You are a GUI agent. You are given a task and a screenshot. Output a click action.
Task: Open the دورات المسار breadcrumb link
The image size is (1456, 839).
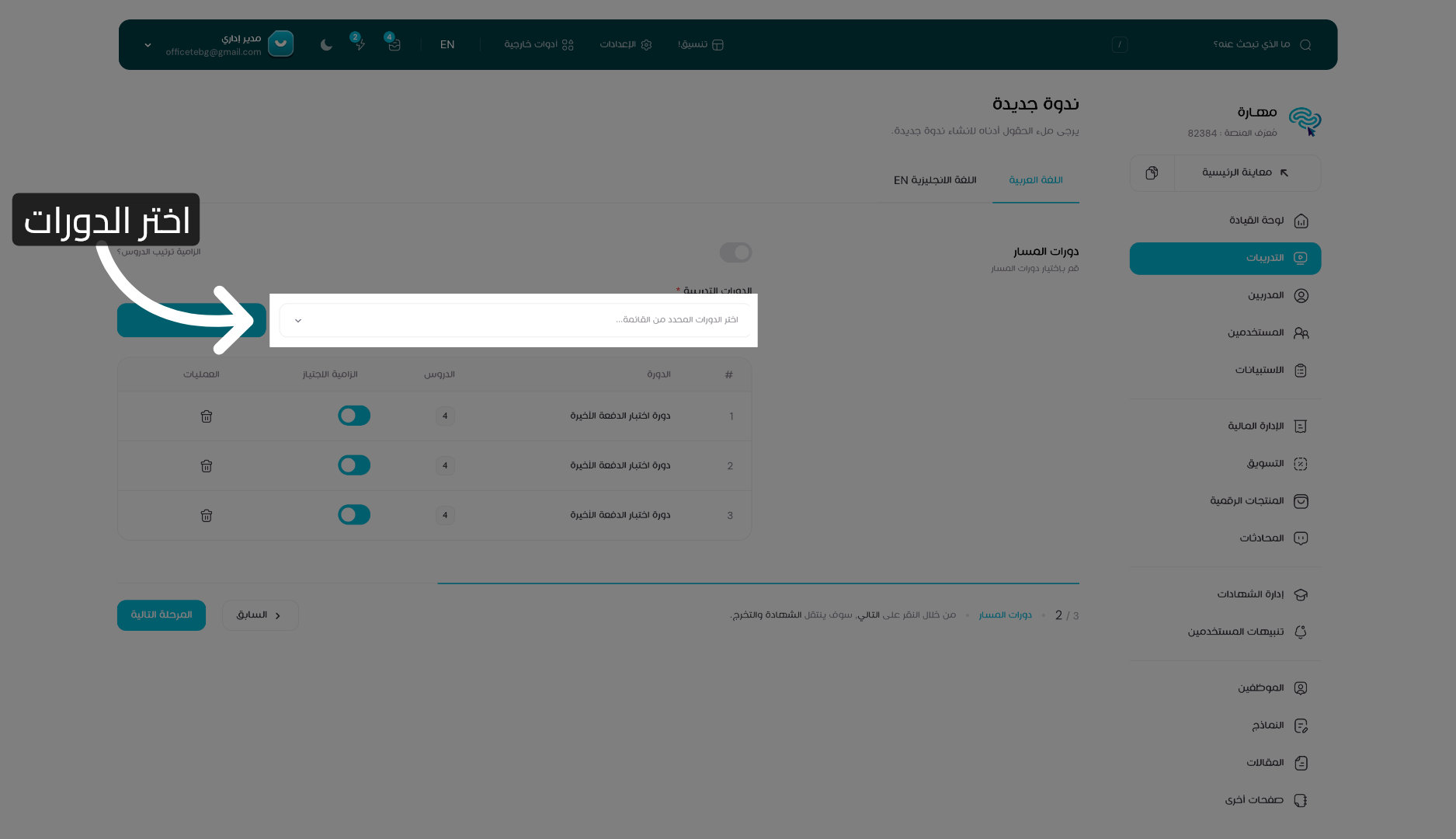tap(1005, 614)
